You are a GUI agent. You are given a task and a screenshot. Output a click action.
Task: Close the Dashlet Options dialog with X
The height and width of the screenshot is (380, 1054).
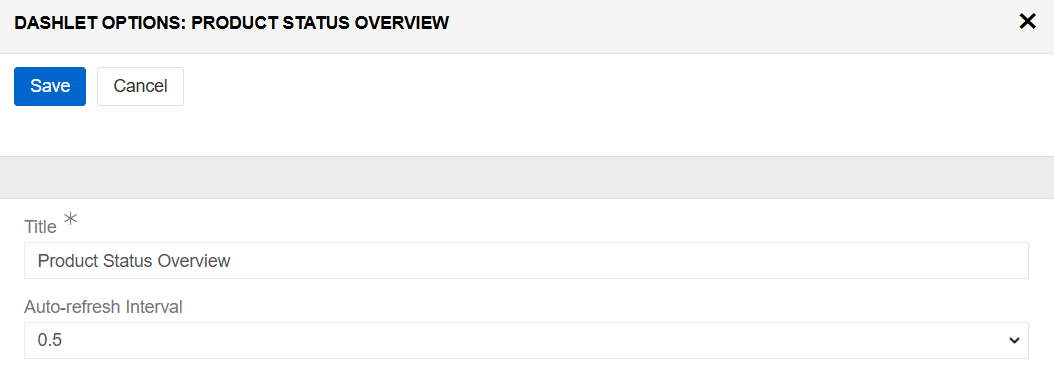(1027, 22)
